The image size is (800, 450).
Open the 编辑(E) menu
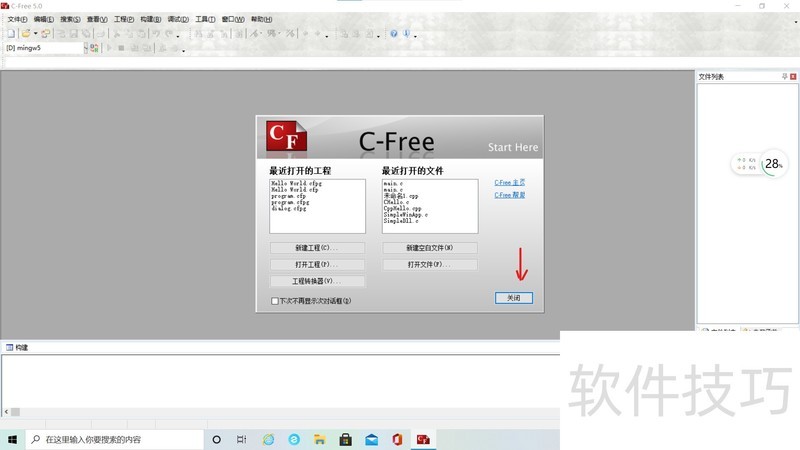tap(44, 19)
